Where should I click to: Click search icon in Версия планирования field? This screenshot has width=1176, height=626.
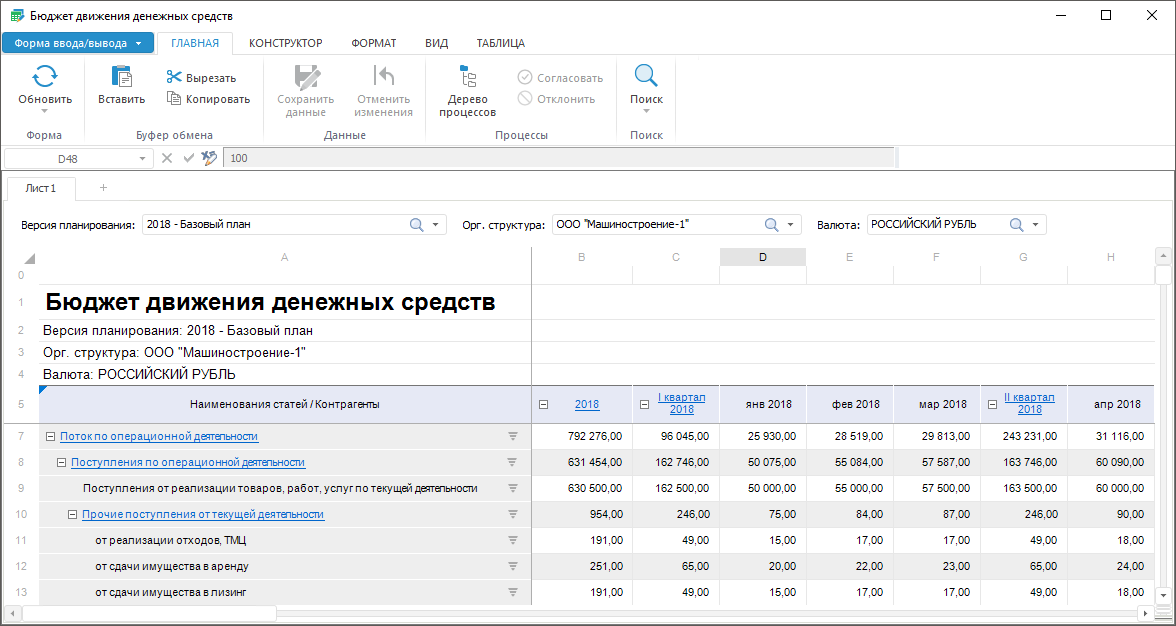pyautogui.click(x=417, y=225)
